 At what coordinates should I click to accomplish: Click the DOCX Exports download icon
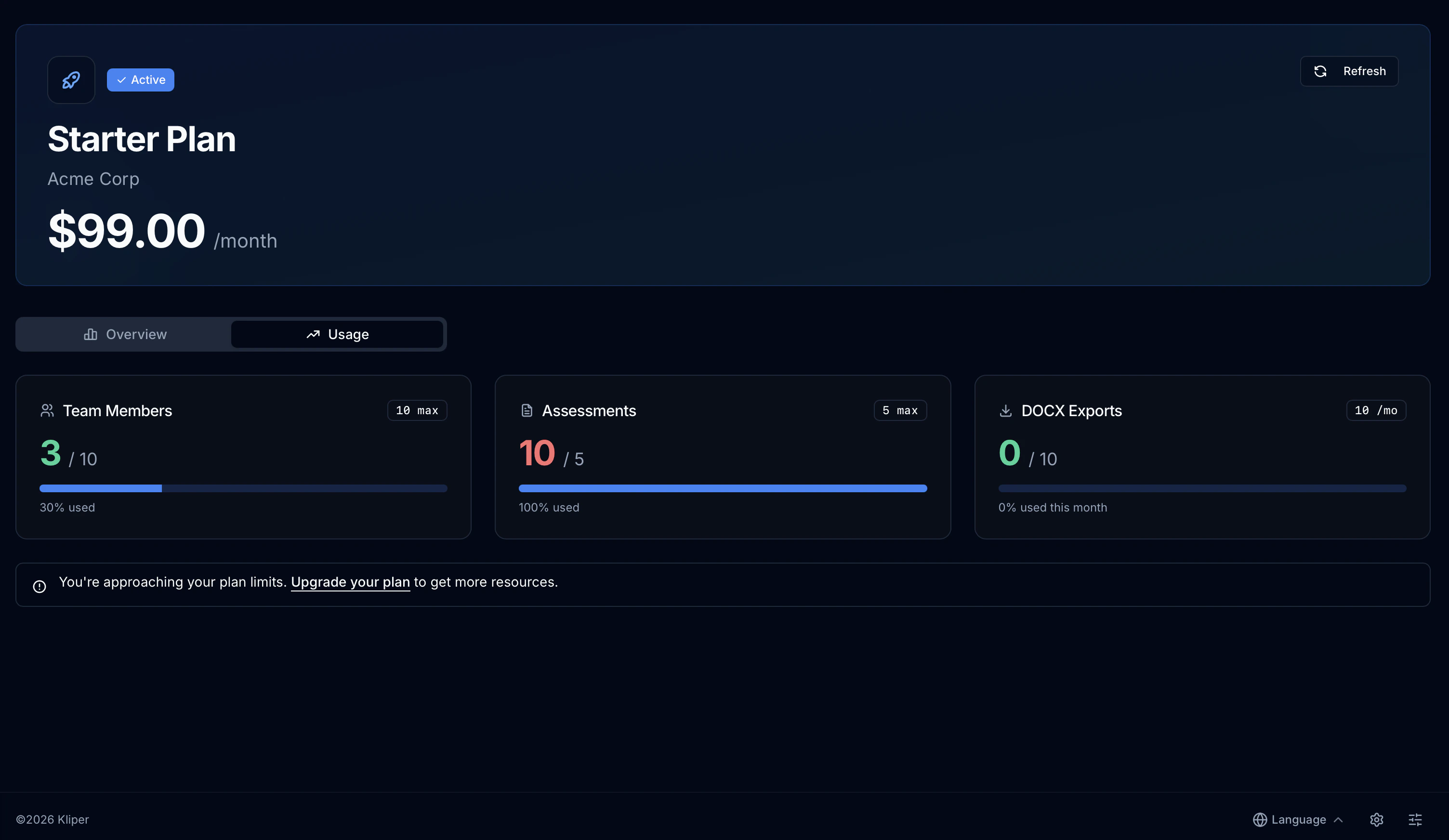1006,410
